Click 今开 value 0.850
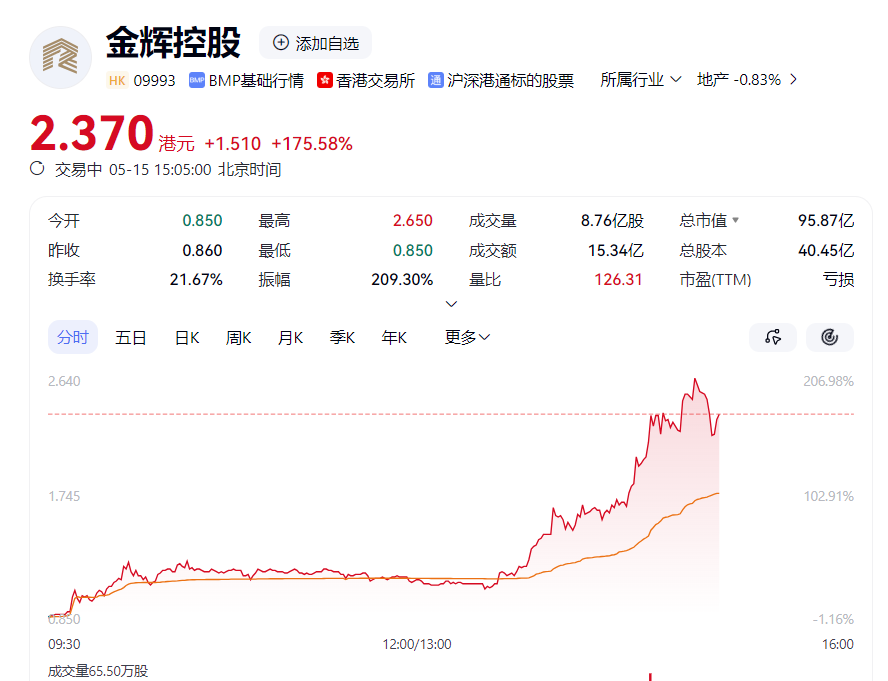 202,220
